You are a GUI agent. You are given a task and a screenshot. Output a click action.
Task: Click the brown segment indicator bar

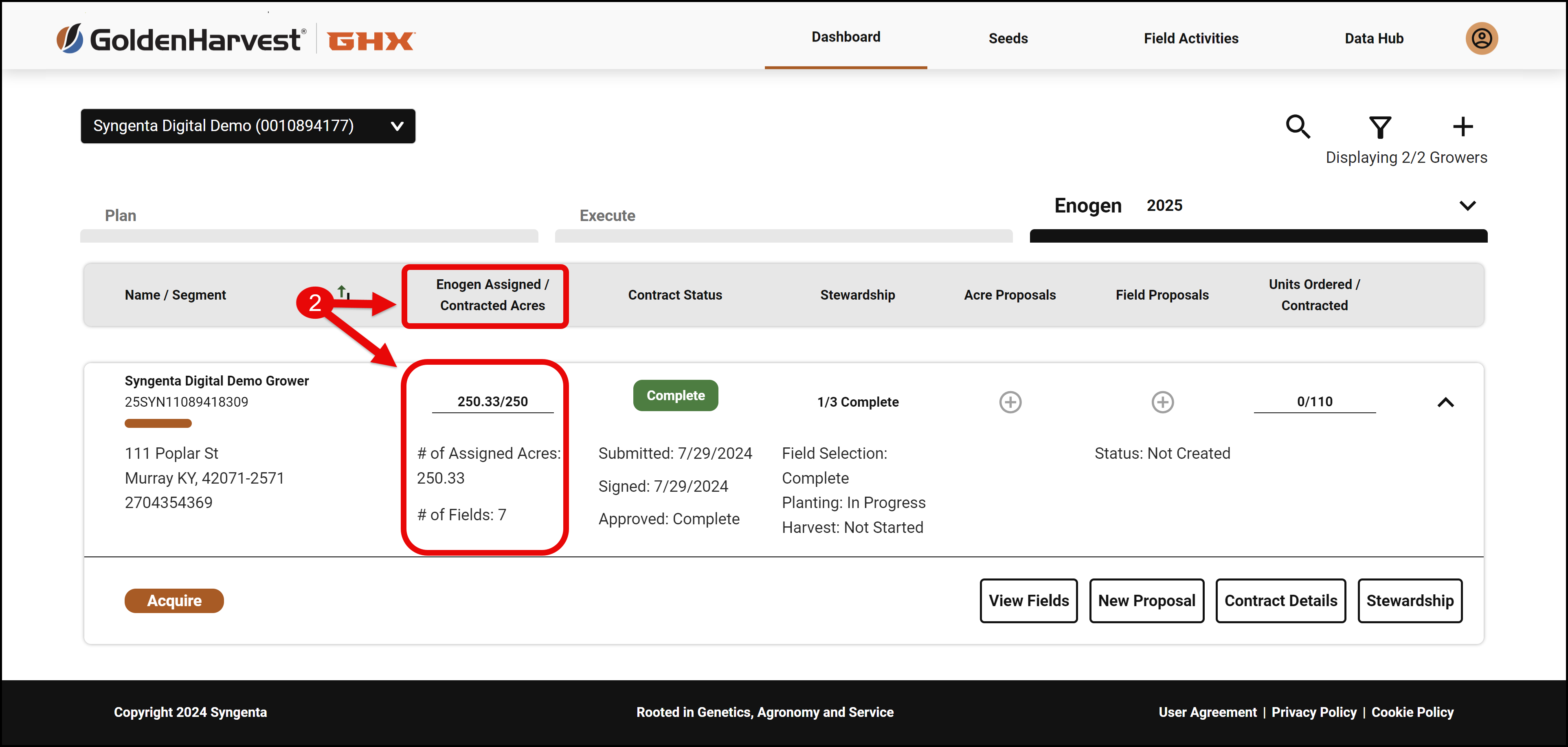[x=158, y=423]
